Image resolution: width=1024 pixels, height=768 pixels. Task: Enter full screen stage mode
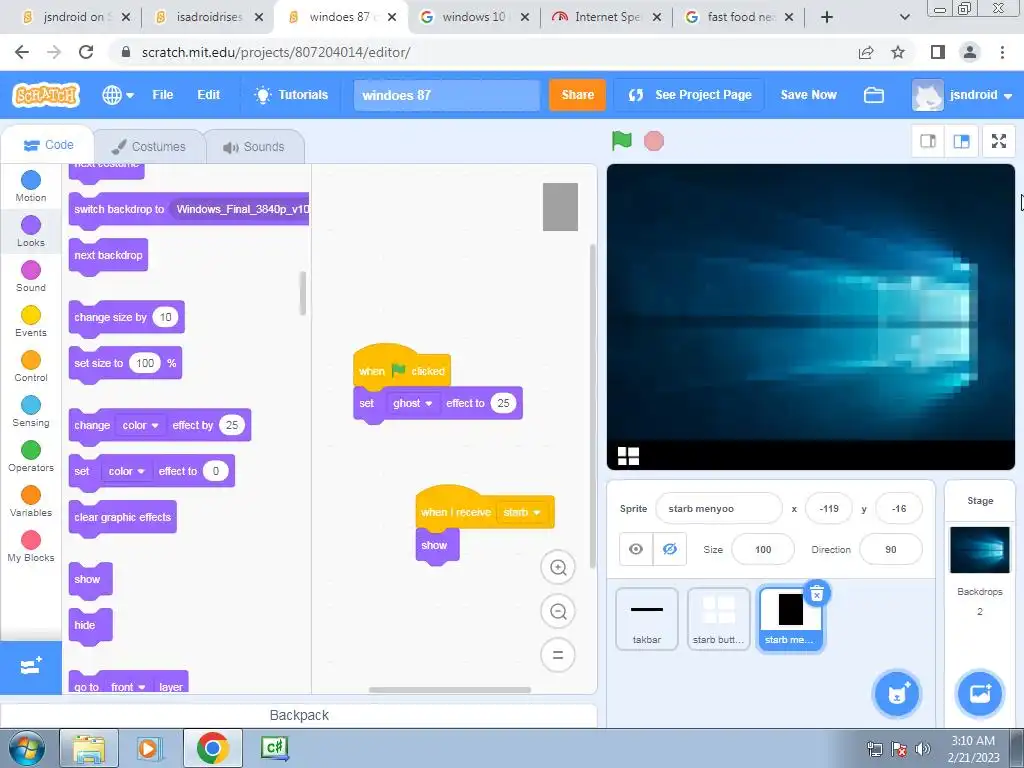click(x=999, y=141)
